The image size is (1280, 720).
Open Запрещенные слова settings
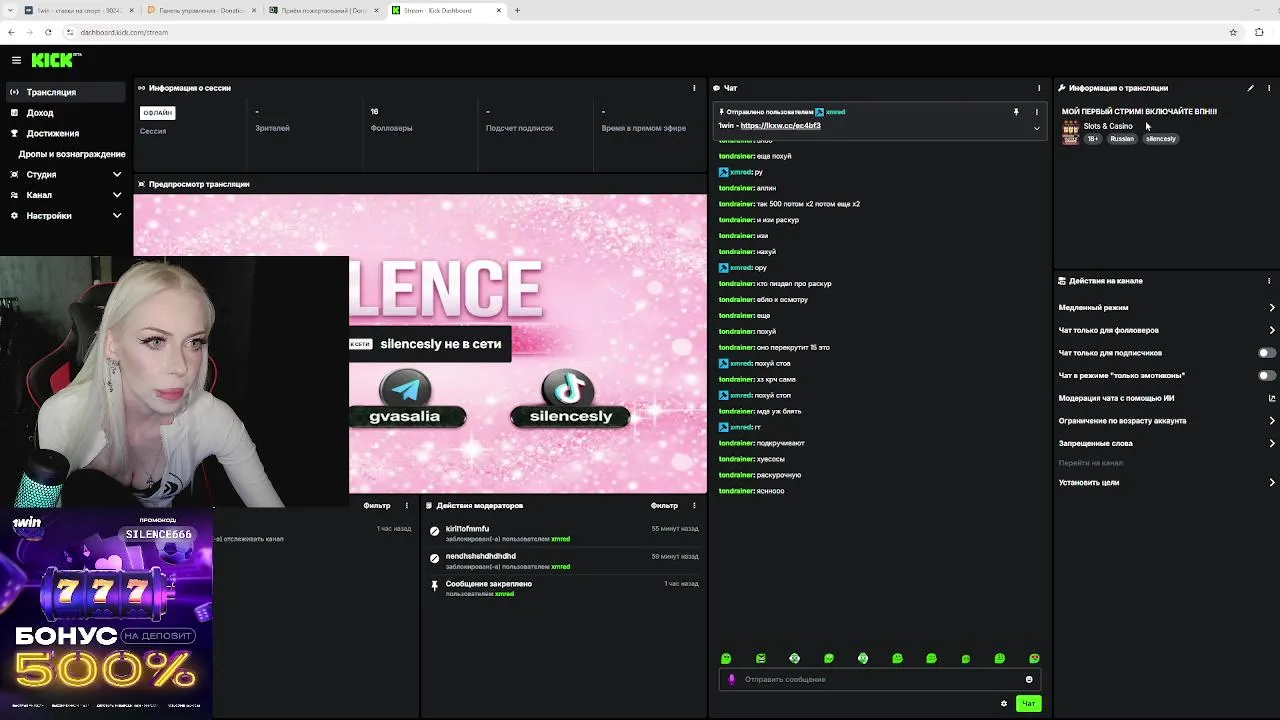(x=1166, y=443)
